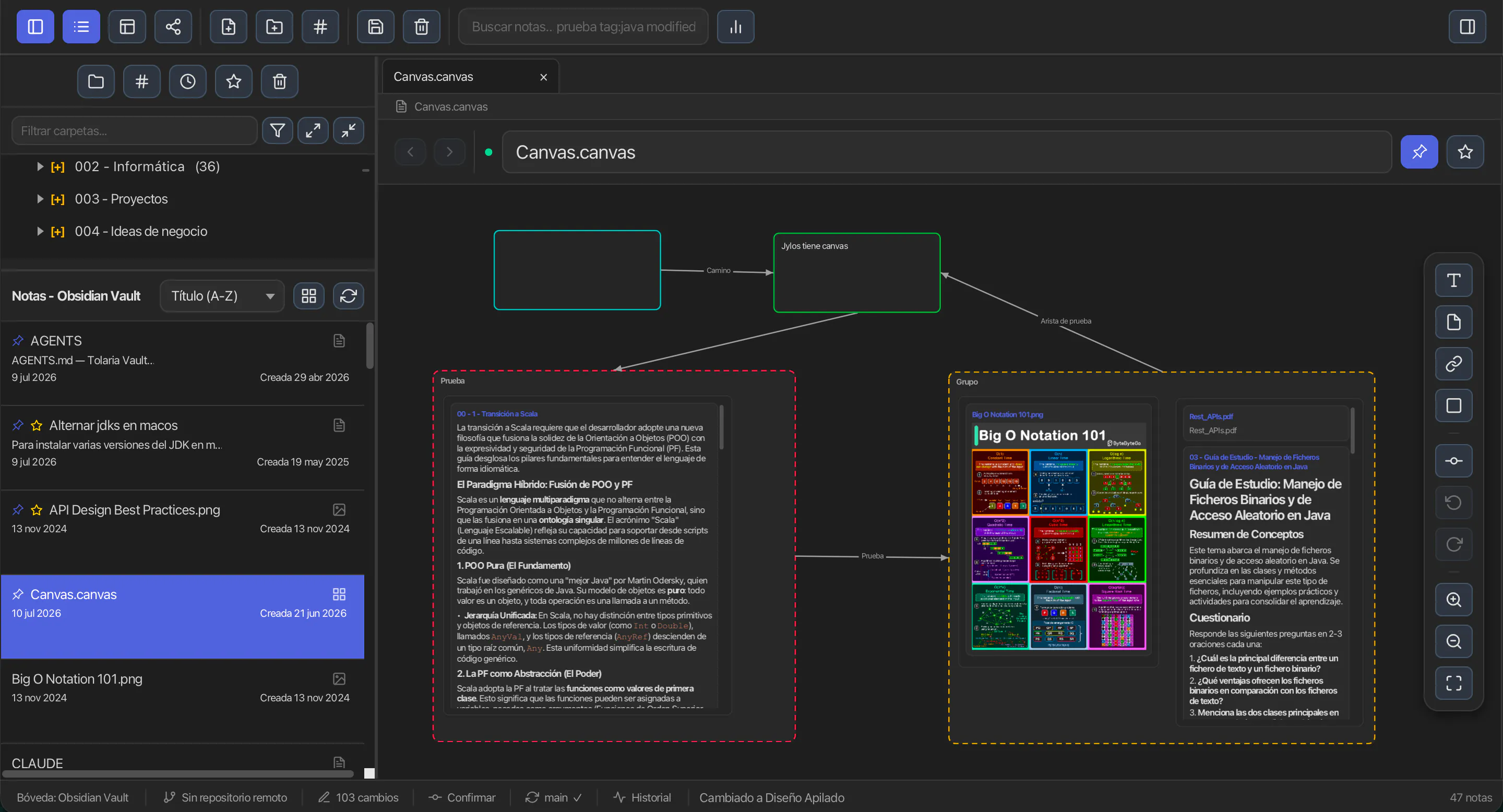Add a file node to canvas
The height and width of the screenshot is (812, 1503).
[1454, 322]
